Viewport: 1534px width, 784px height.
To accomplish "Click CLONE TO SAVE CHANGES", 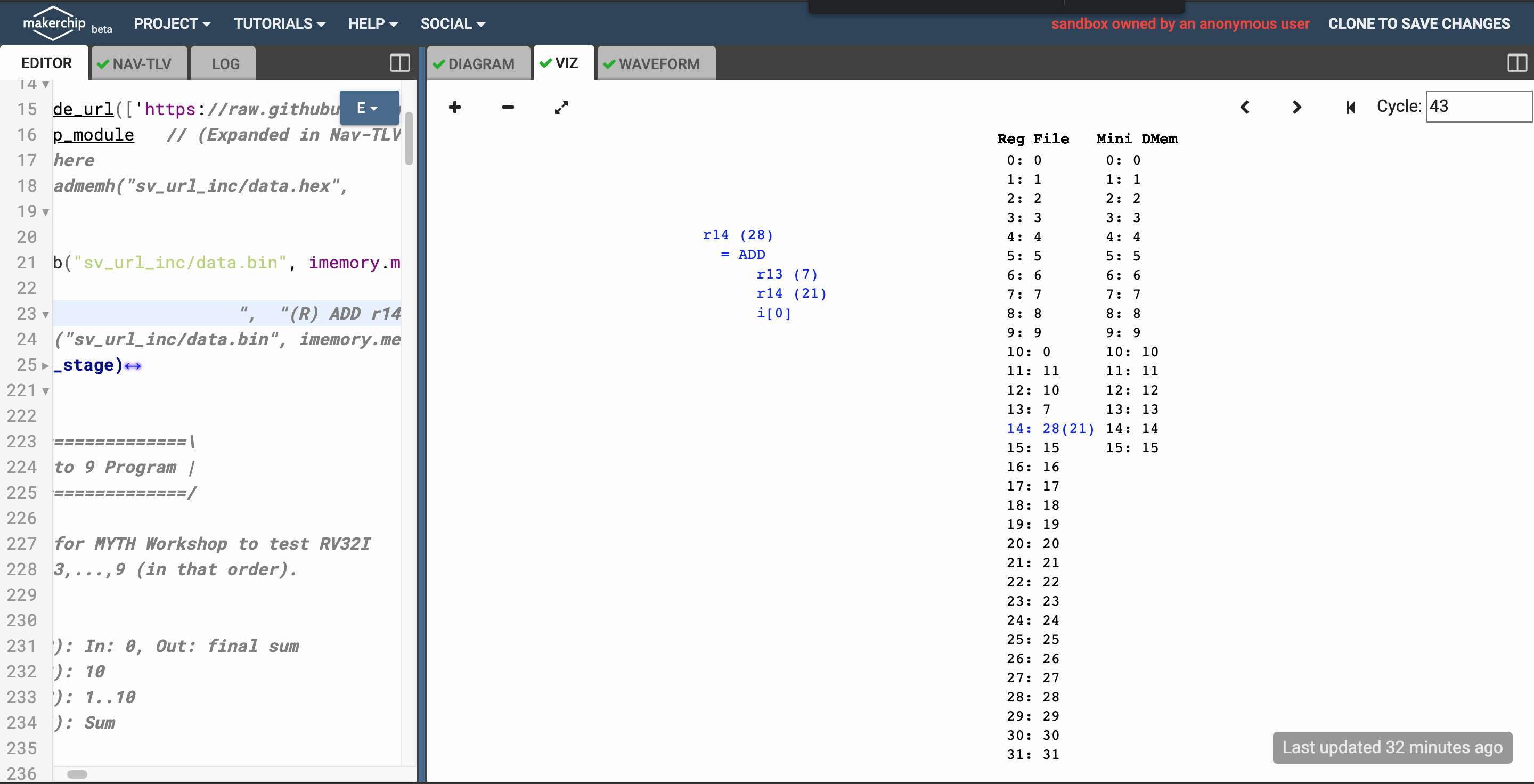I will click(1418, 24).
